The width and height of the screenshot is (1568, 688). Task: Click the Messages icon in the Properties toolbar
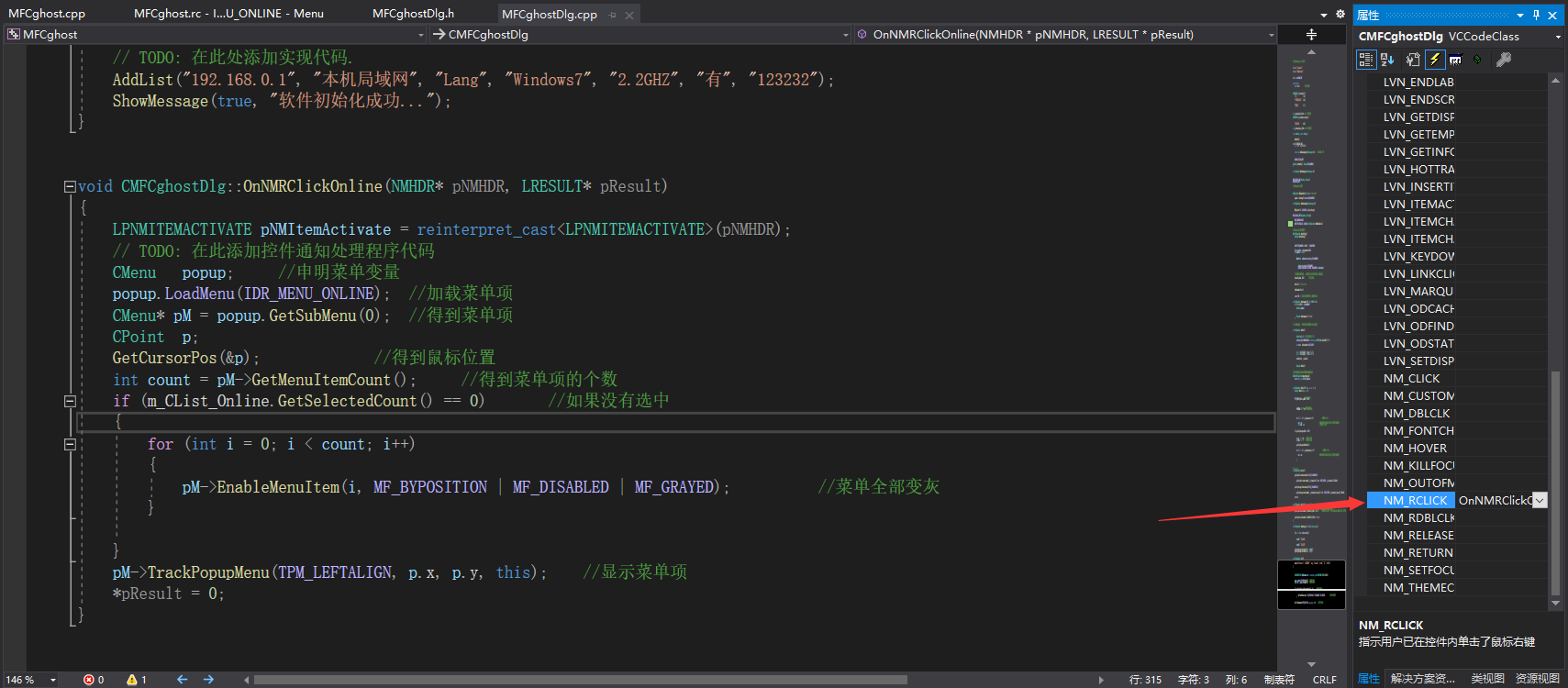pyautogui.click(x=1456, y=60)
